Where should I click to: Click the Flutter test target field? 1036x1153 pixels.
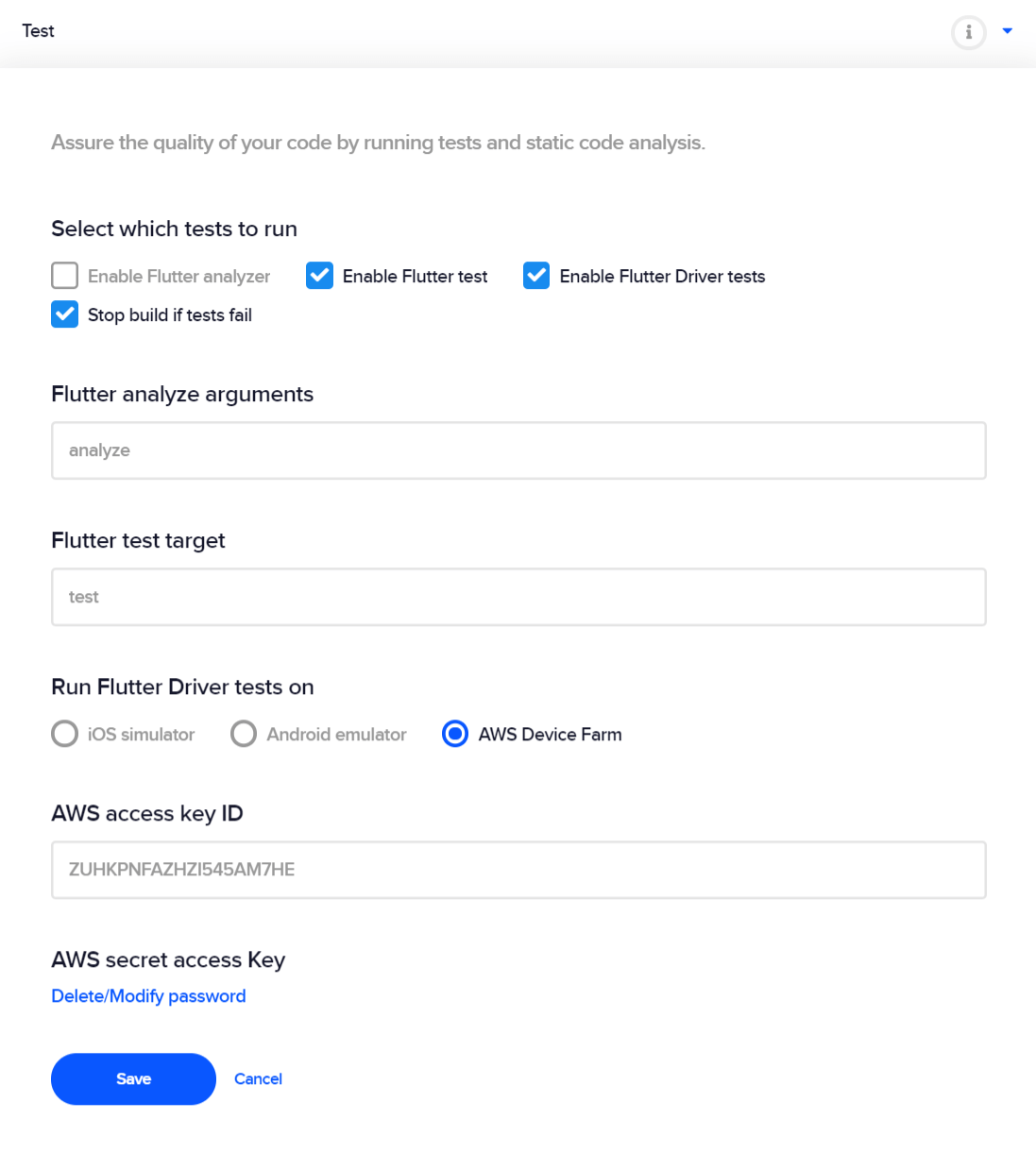(x=518, y=597)
